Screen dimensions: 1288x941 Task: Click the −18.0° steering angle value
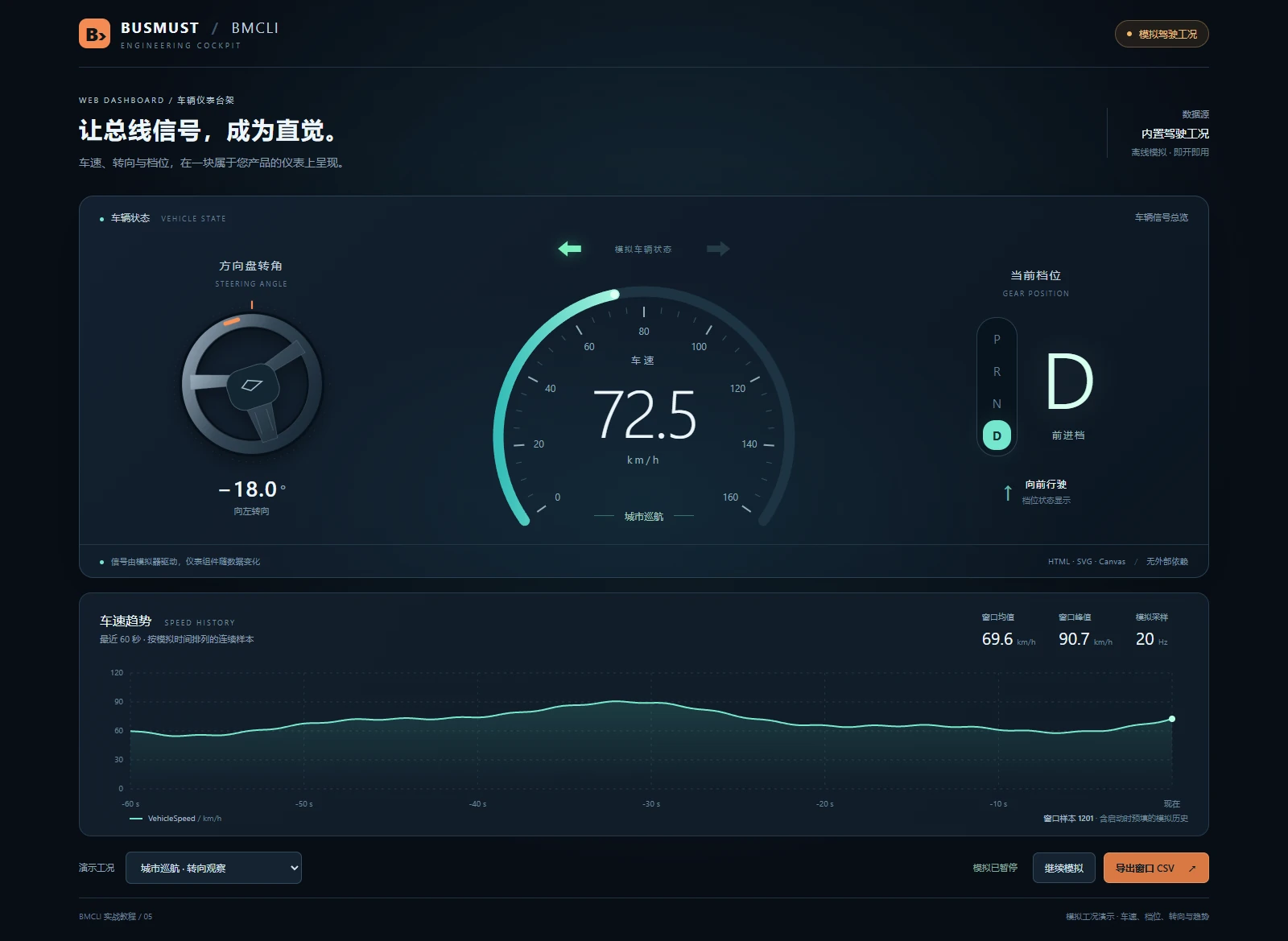(x=252, y=489)
